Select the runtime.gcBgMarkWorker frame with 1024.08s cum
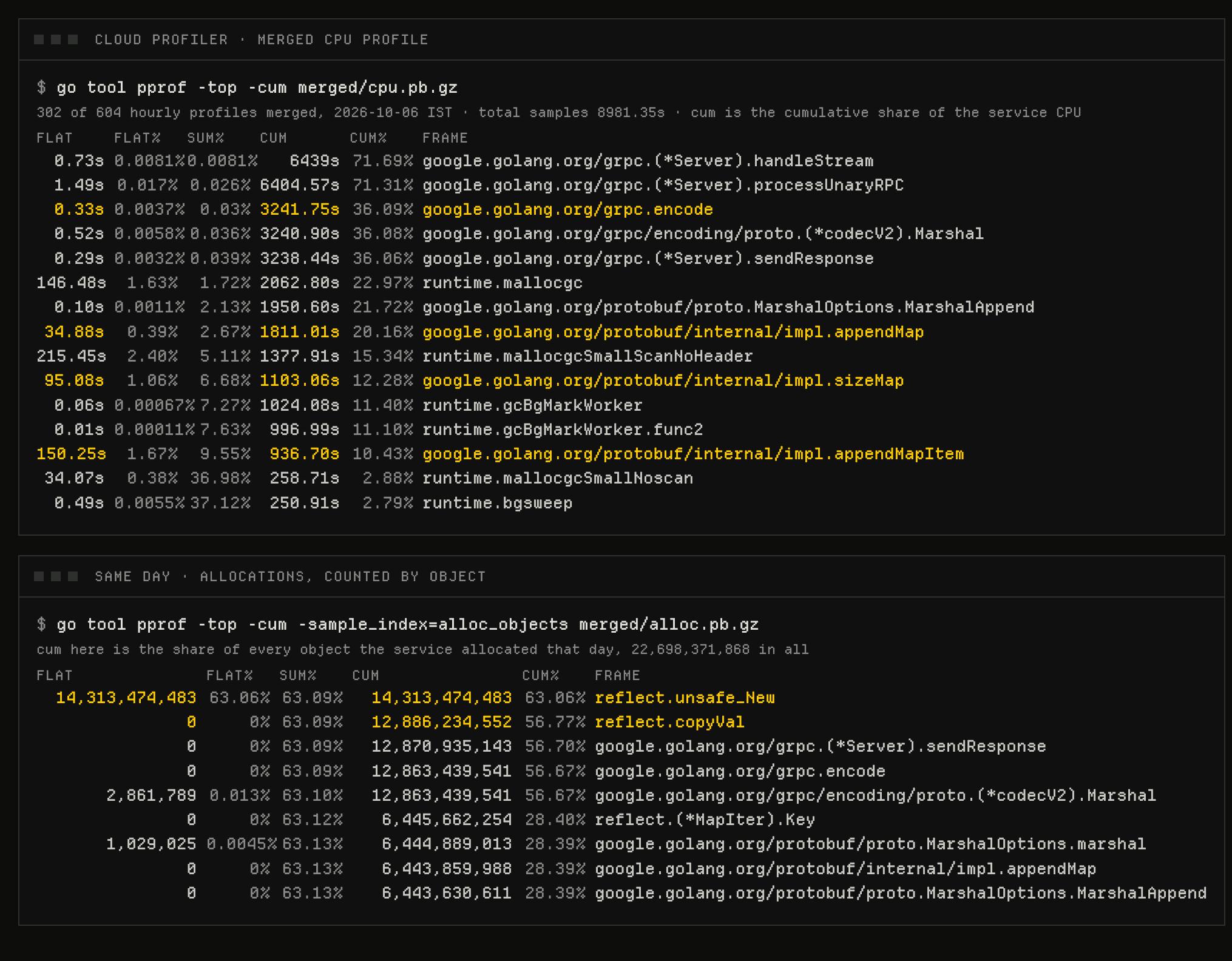 pos(532,405)
